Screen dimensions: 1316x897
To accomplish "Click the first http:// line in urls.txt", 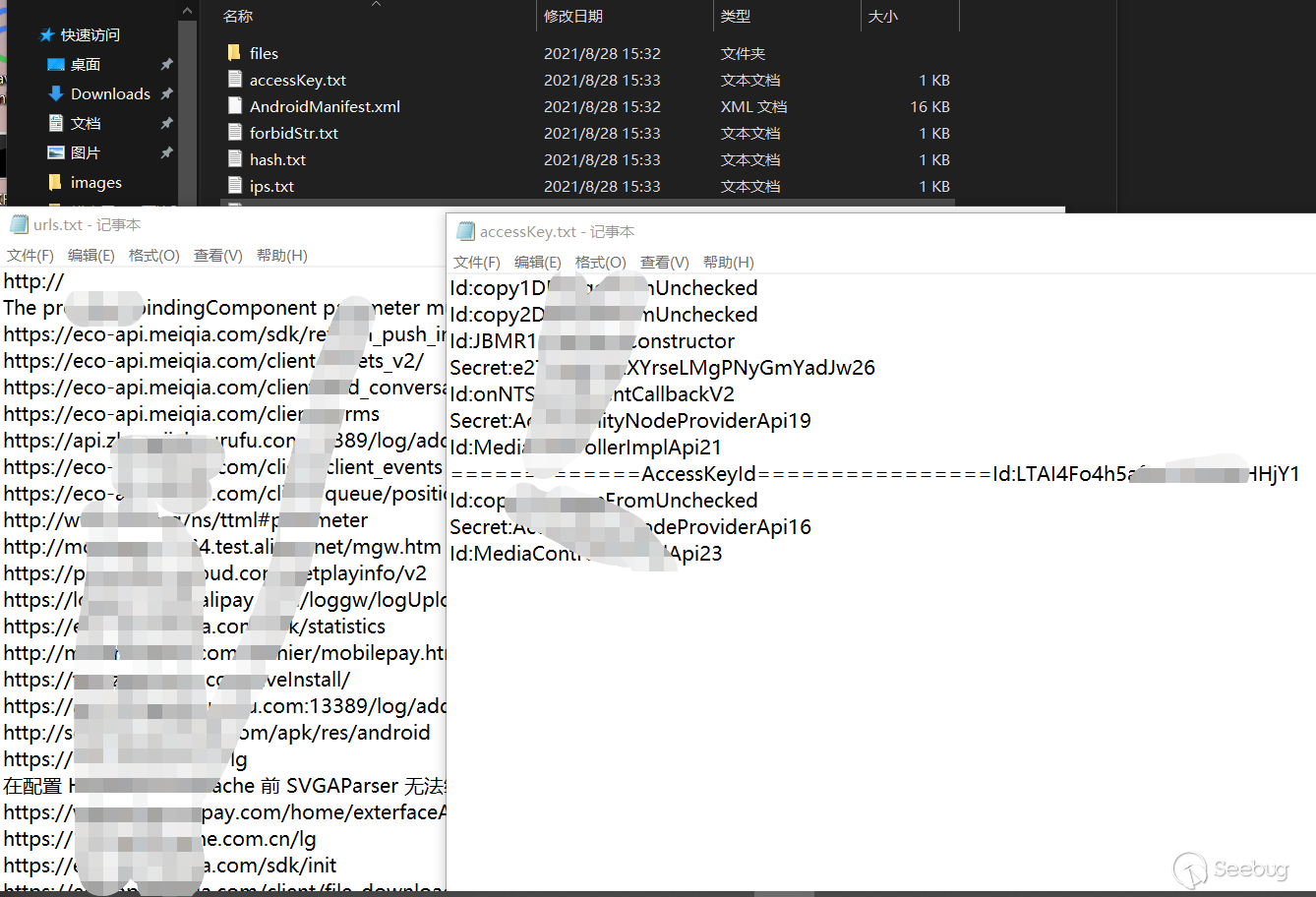I will pyautogui.click(x=33, y=281).
